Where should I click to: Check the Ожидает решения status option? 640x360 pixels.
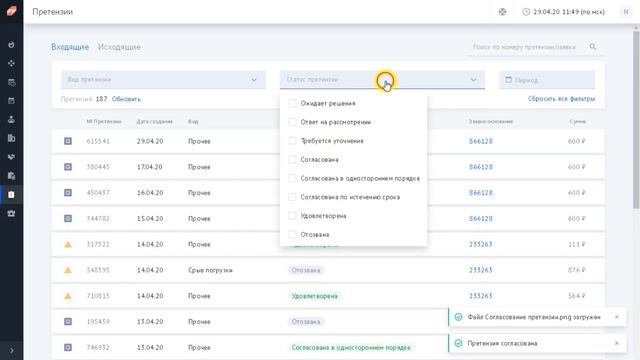click(292, 103)
